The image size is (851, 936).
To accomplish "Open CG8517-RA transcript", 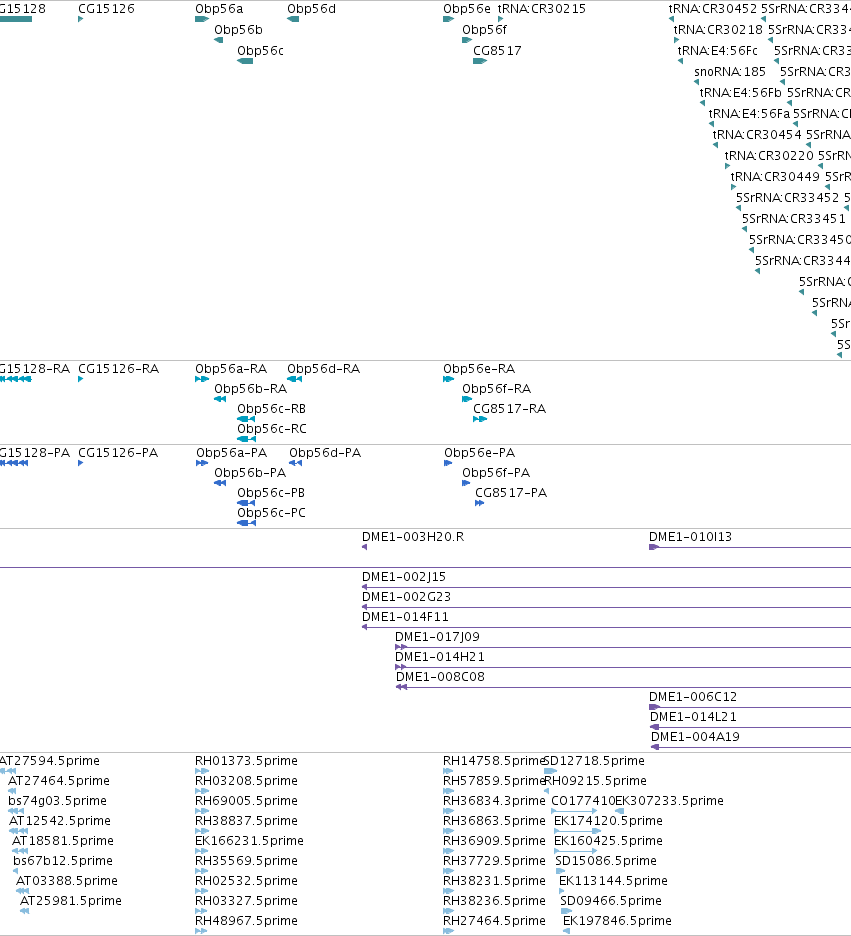I will click(480, 419).
